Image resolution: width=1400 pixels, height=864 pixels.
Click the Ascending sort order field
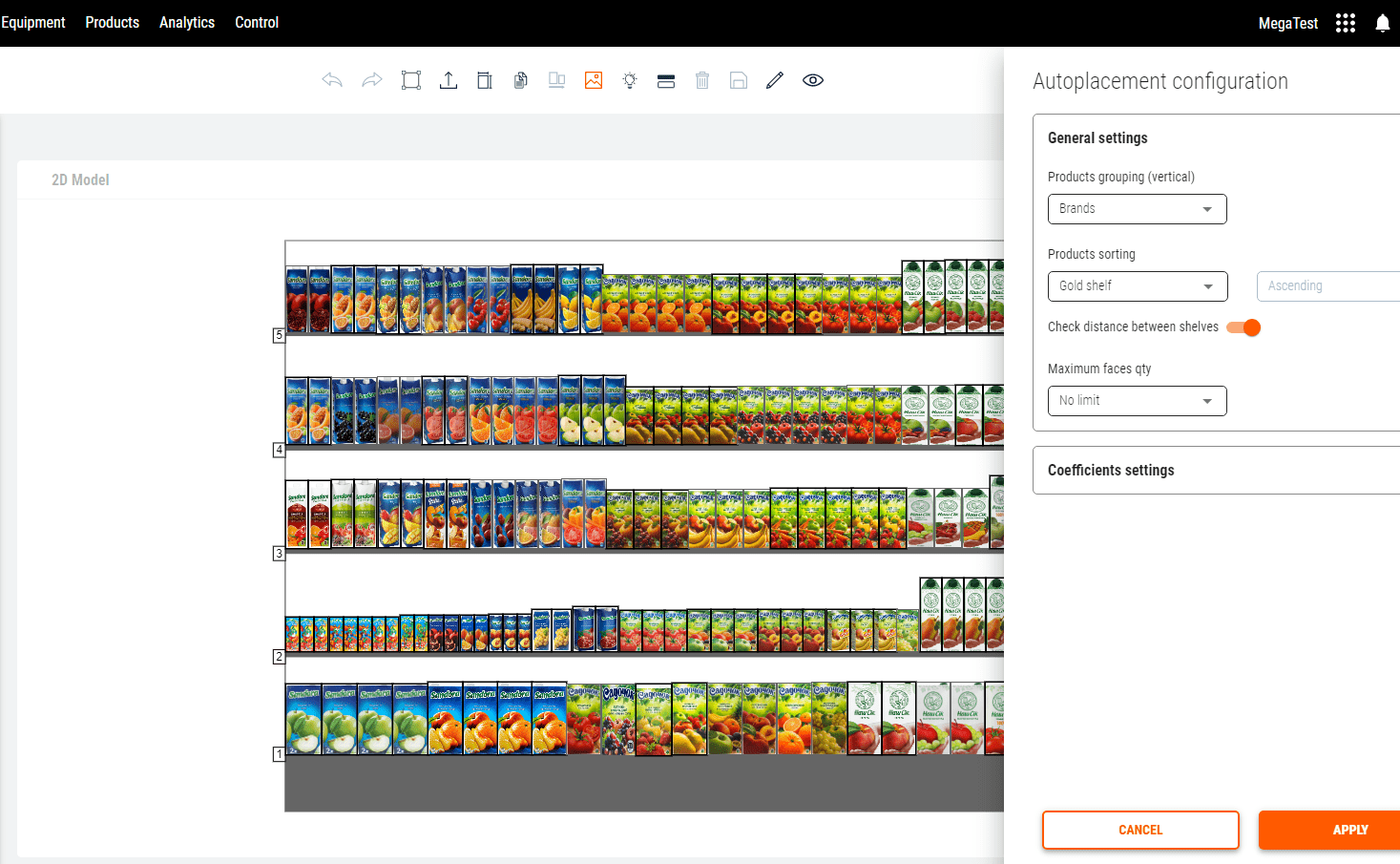[x=1327, y=286]
